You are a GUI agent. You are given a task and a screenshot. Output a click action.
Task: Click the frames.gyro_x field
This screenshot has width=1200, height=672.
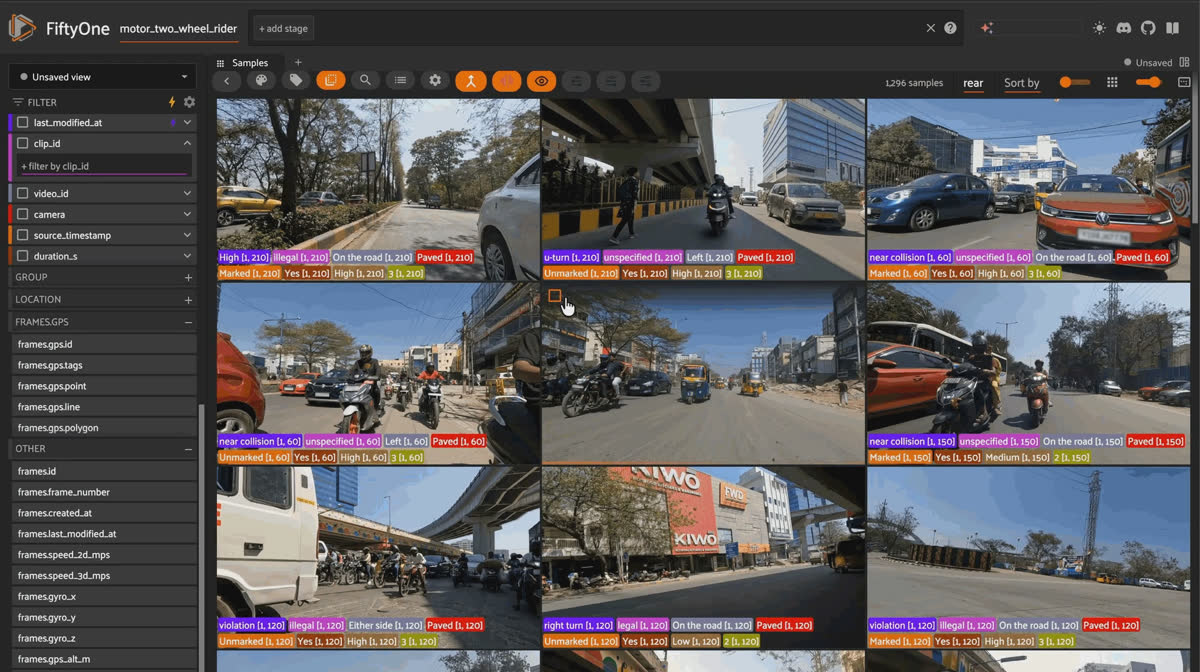point(105,597)
